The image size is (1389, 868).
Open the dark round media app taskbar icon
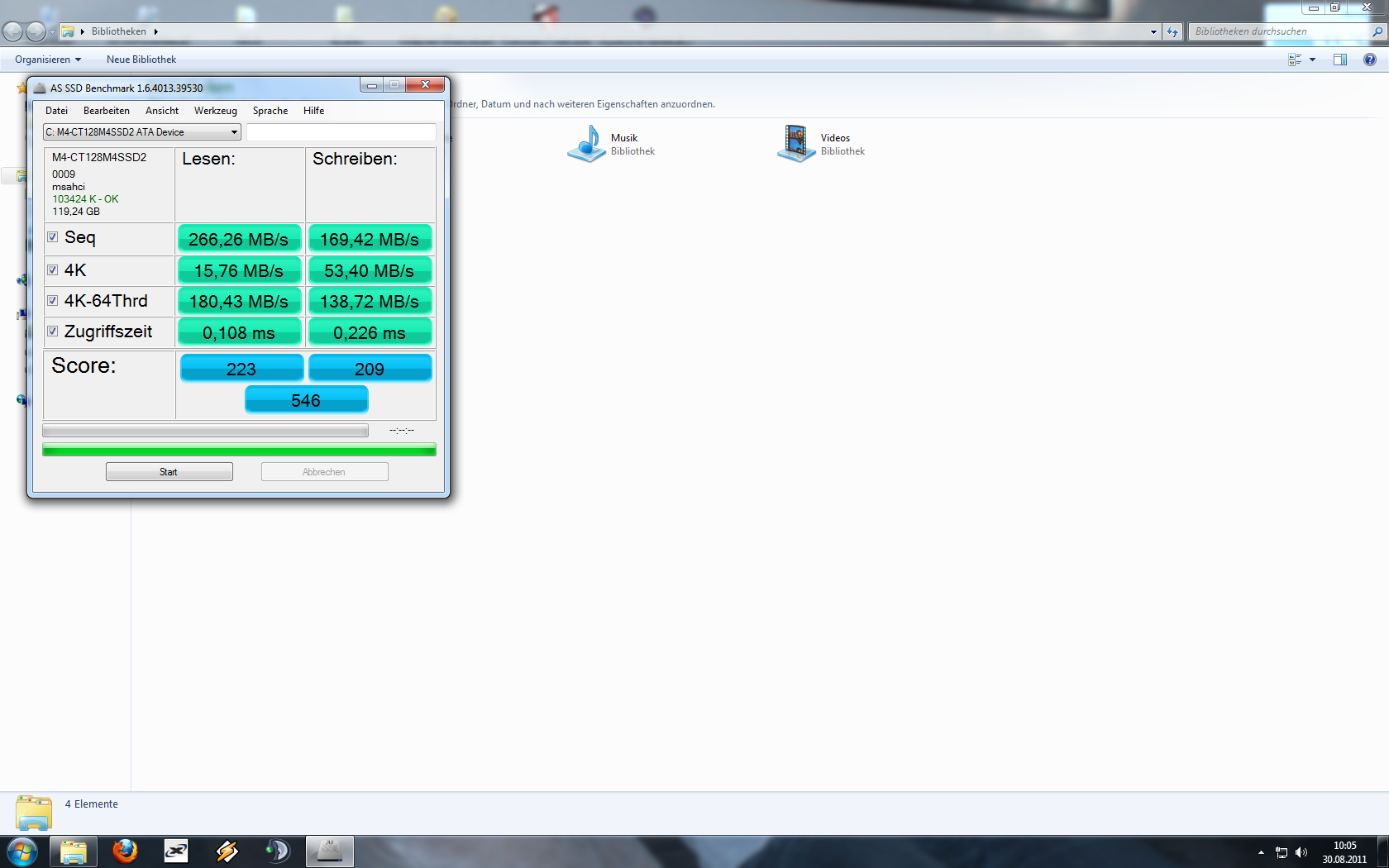pos(278,851)
